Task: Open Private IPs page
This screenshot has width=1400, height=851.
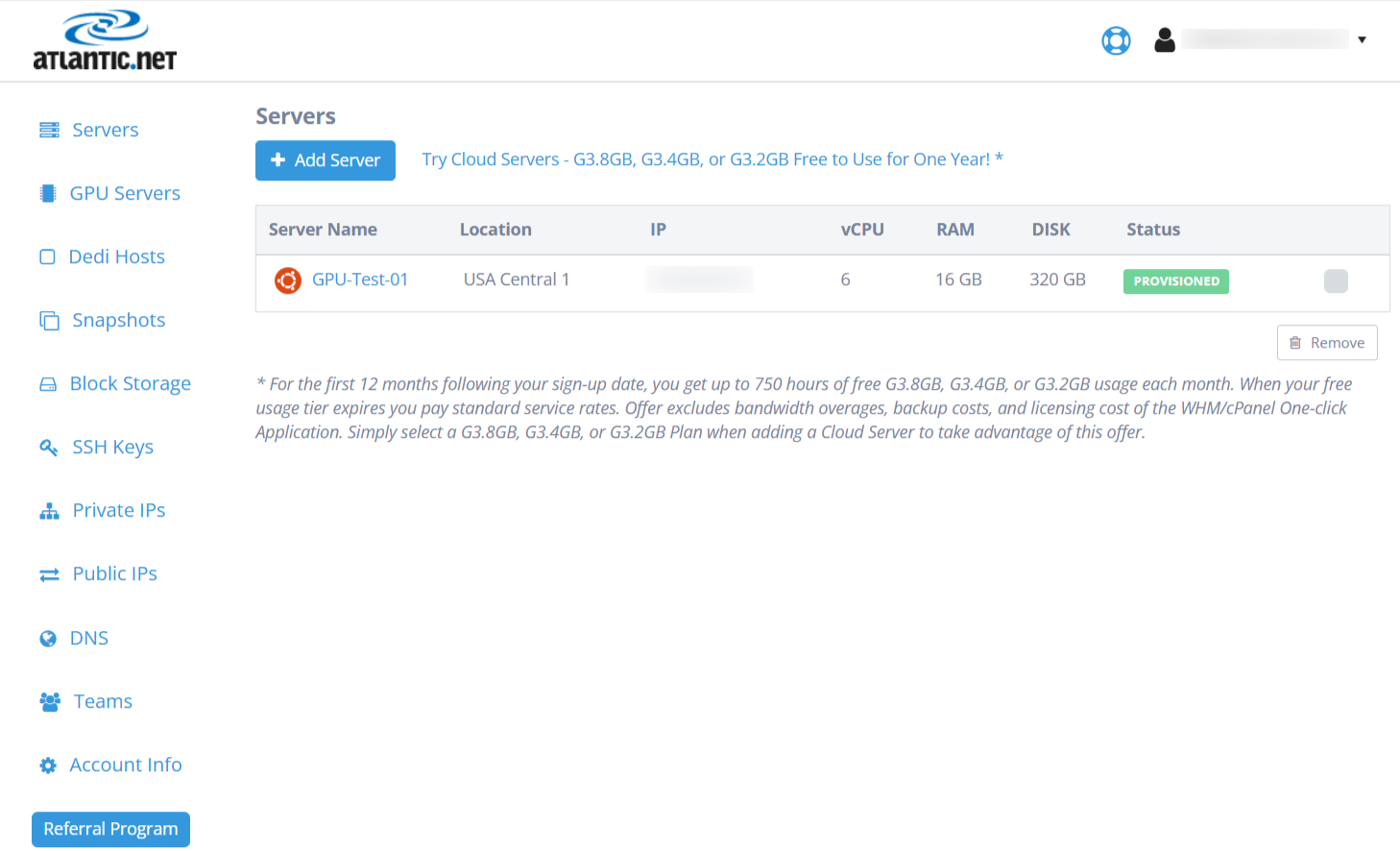Action: pyautogui.click(x=119, y=510)
